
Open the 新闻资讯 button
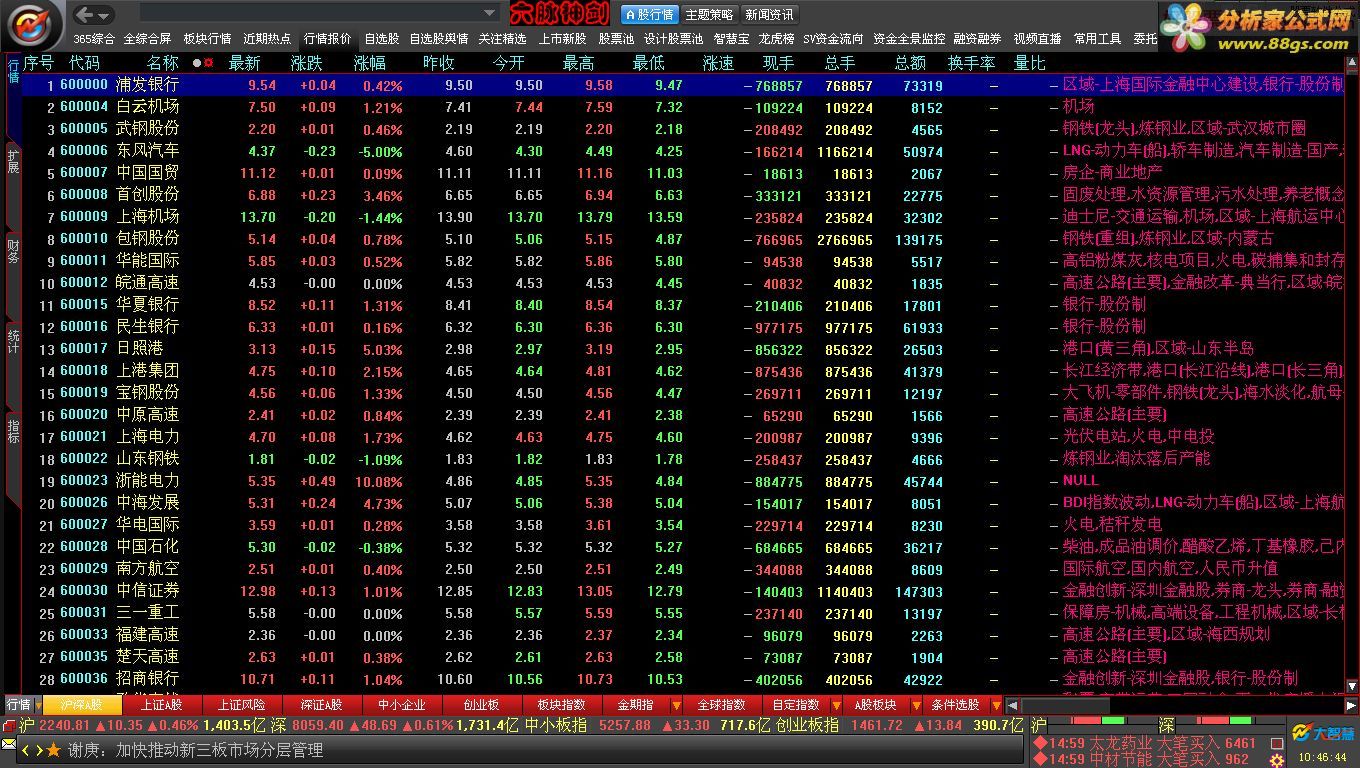(769, 14)
